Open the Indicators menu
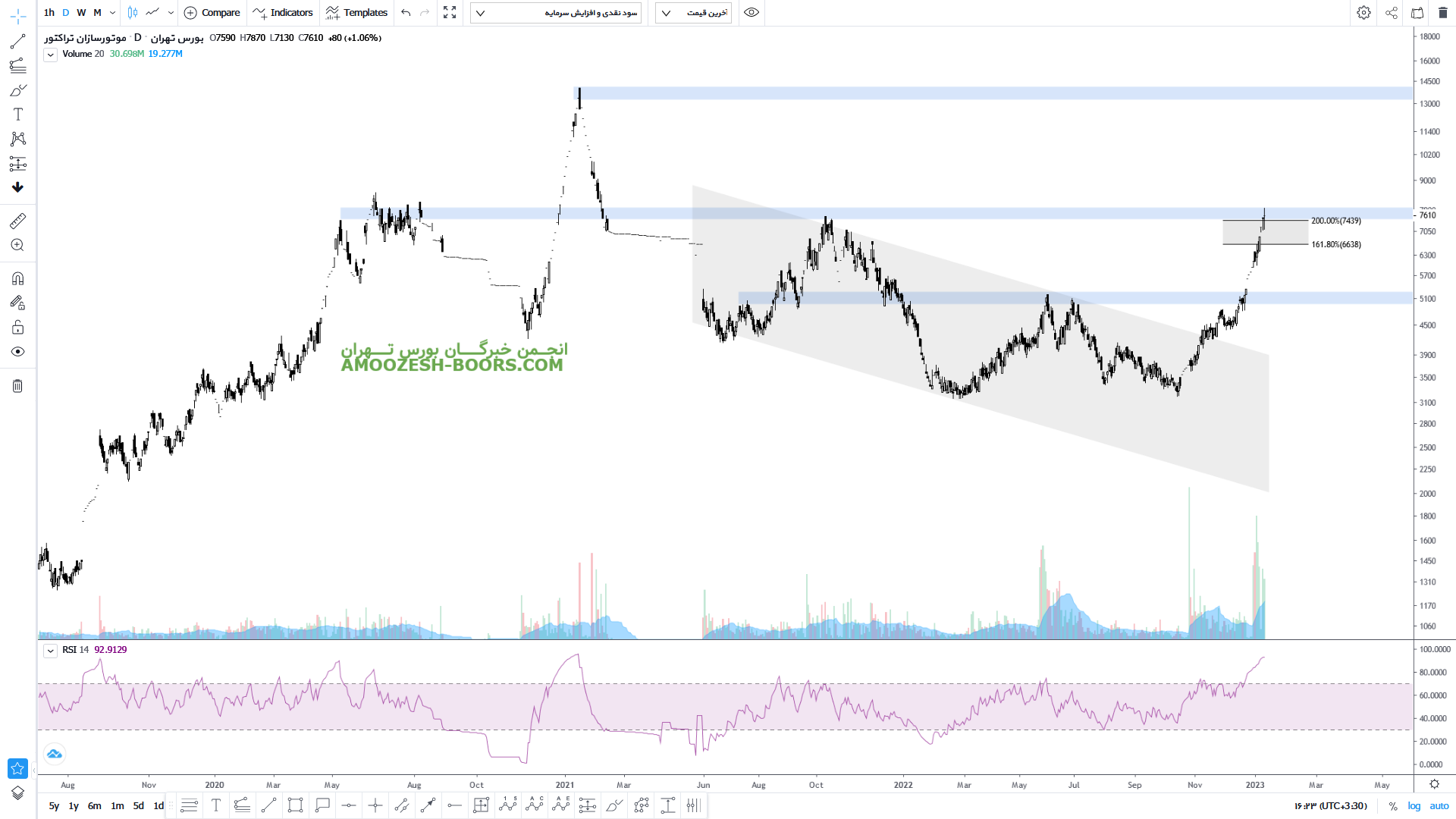The width and height of the screenshot is (1456, 819). click(283, 13)
